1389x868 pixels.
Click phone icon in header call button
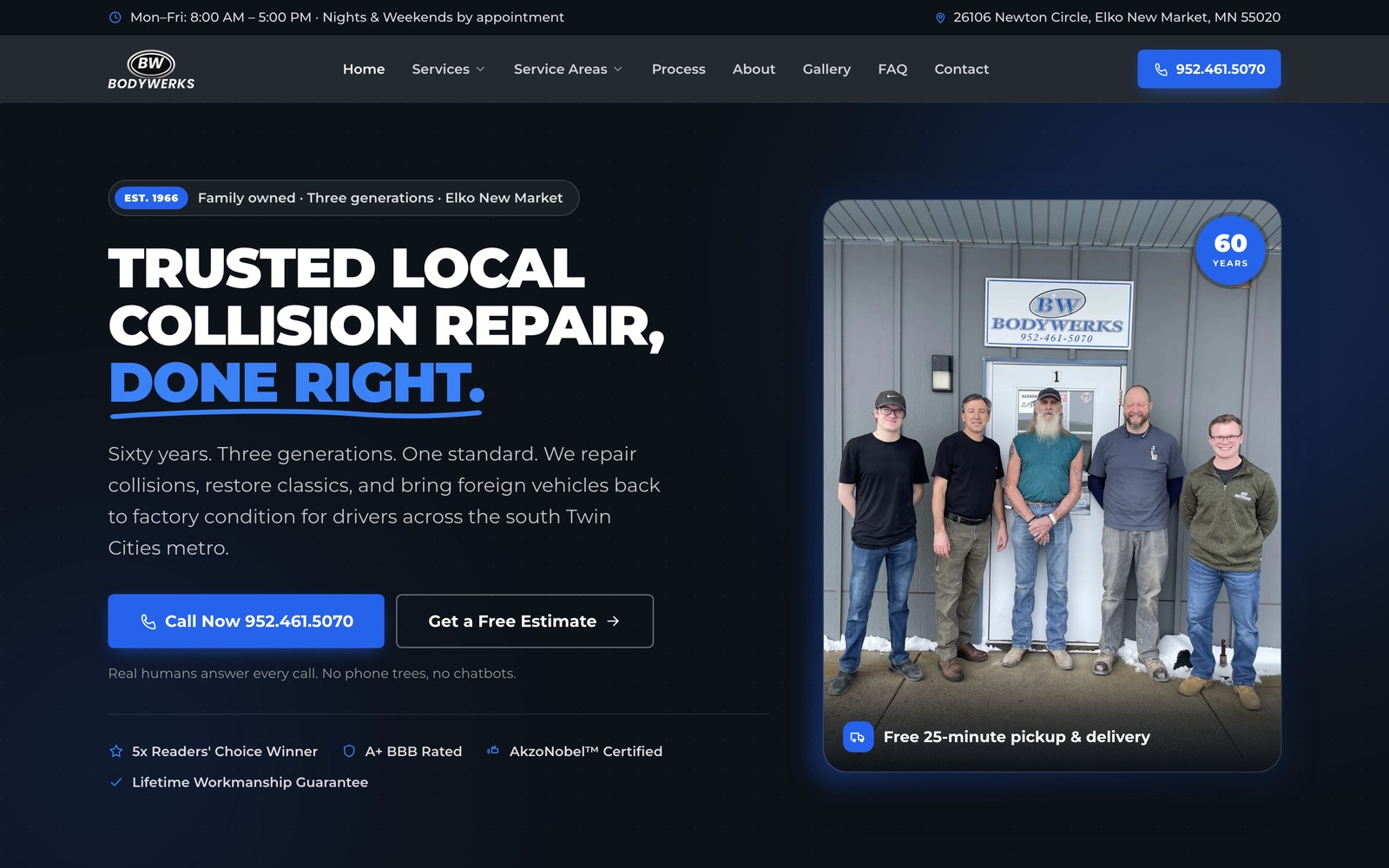pyautogui.click(x=1161, y=69)
